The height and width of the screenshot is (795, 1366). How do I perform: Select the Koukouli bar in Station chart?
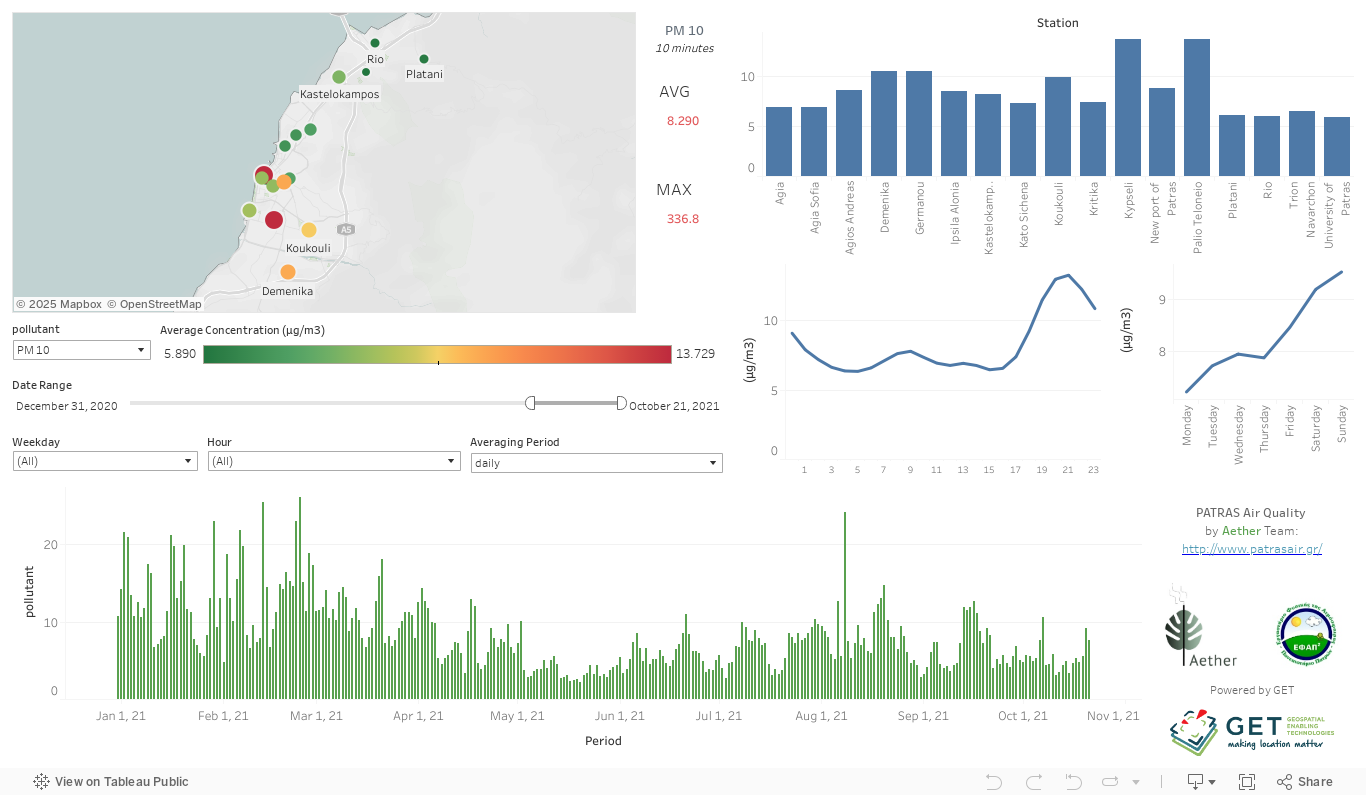coord(1058,127)
